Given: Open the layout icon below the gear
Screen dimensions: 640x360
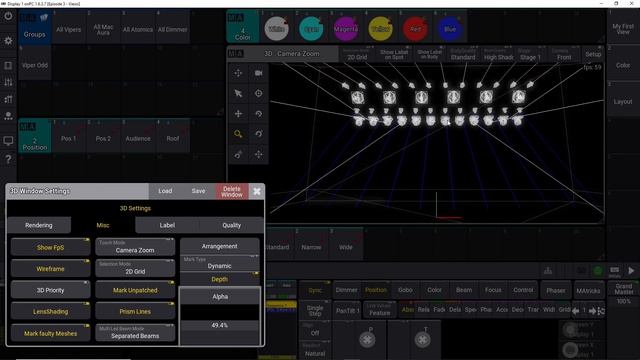Looking at the screenshot, I should 8,66.
